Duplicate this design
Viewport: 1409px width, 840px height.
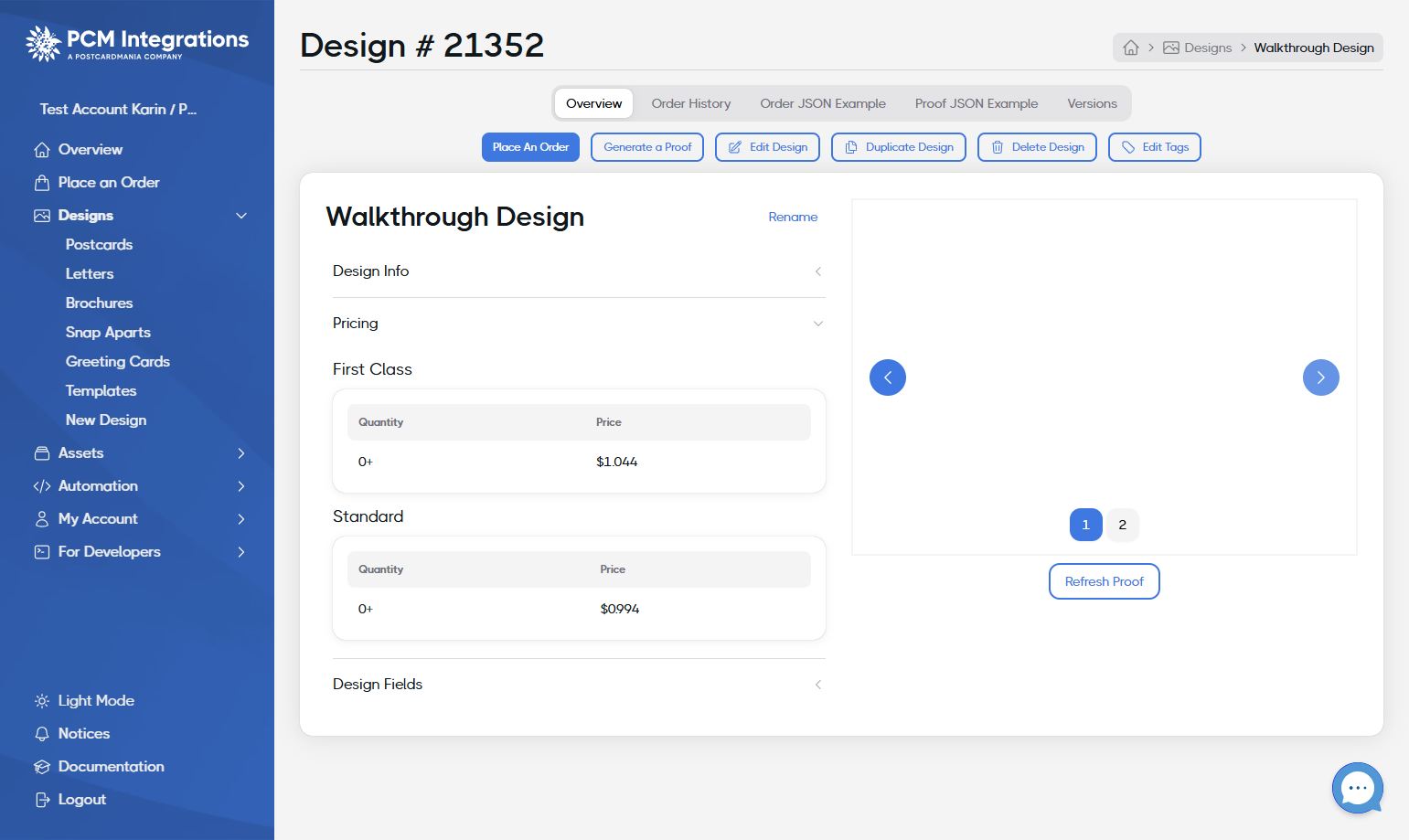pos(899,147)
